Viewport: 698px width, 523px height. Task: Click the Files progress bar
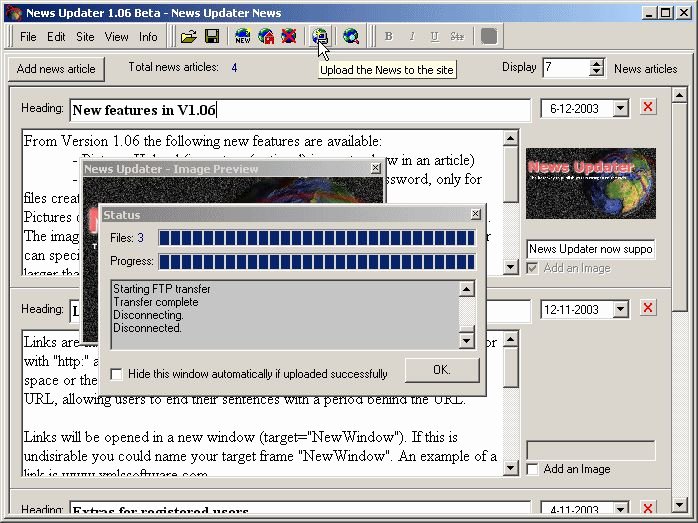point(317,238)
